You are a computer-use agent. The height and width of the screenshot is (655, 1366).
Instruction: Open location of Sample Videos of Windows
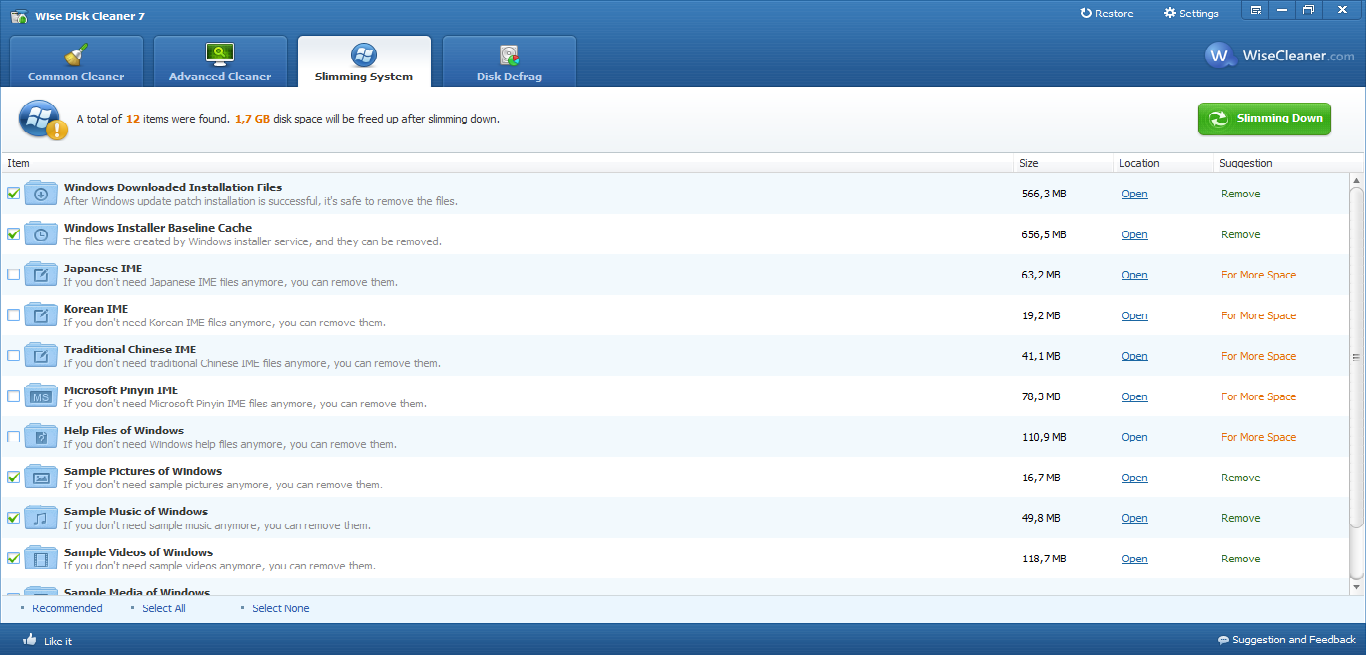coord(1134,559)
